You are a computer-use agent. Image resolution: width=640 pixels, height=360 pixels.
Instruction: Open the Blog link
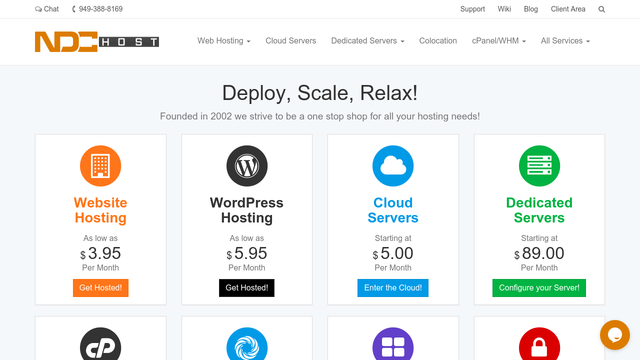click(531, 9)
